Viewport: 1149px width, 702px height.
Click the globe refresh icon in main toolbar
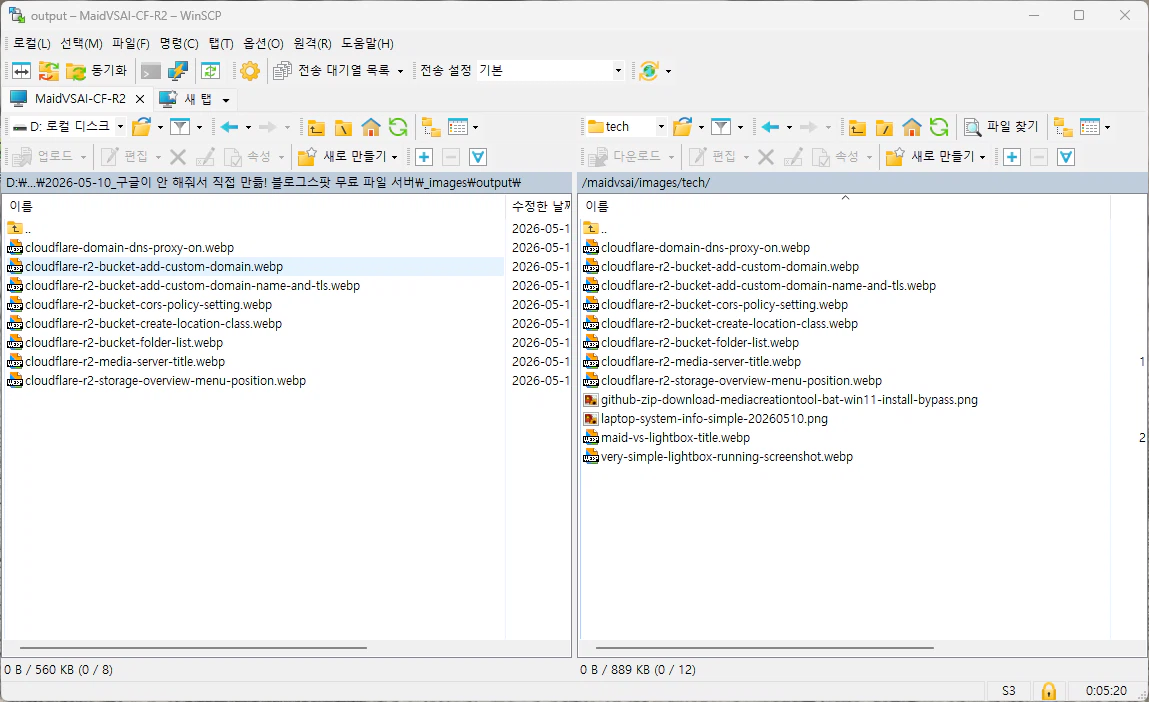649,71
